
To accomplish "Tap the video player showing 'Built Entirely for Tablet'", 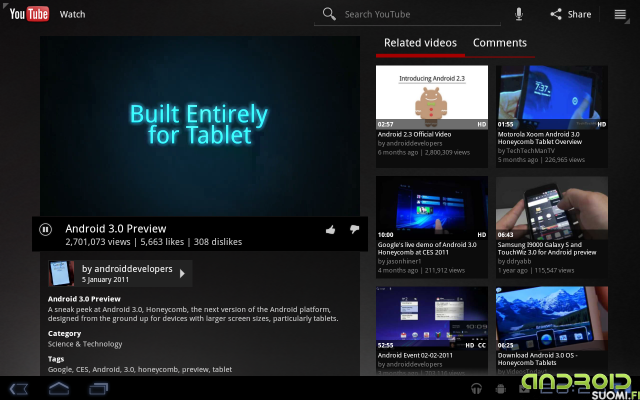I will (x=200, y=126).
